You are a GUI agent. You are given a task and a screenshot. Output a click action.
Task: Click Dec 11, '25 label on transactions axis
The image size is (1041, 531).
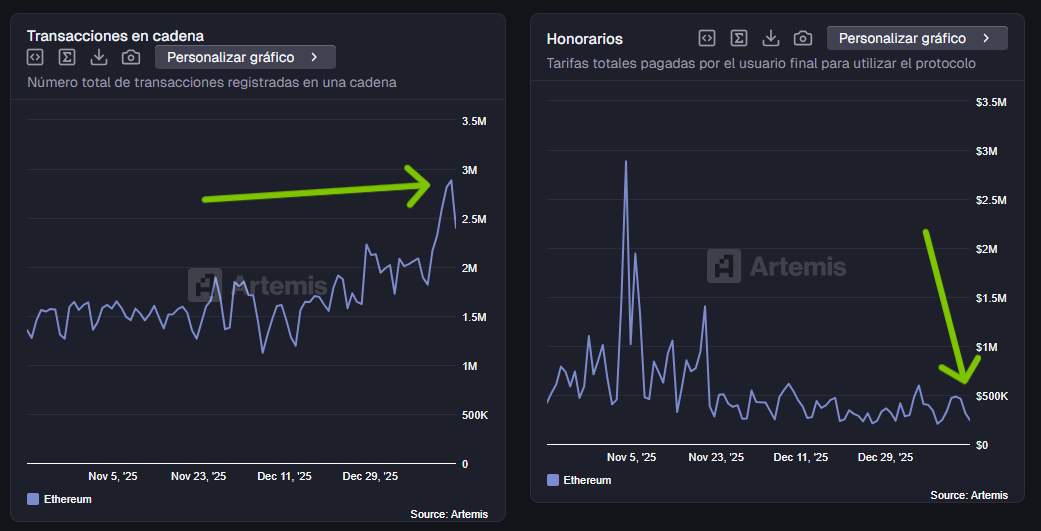pyautogui.click(x=284, y=477)
